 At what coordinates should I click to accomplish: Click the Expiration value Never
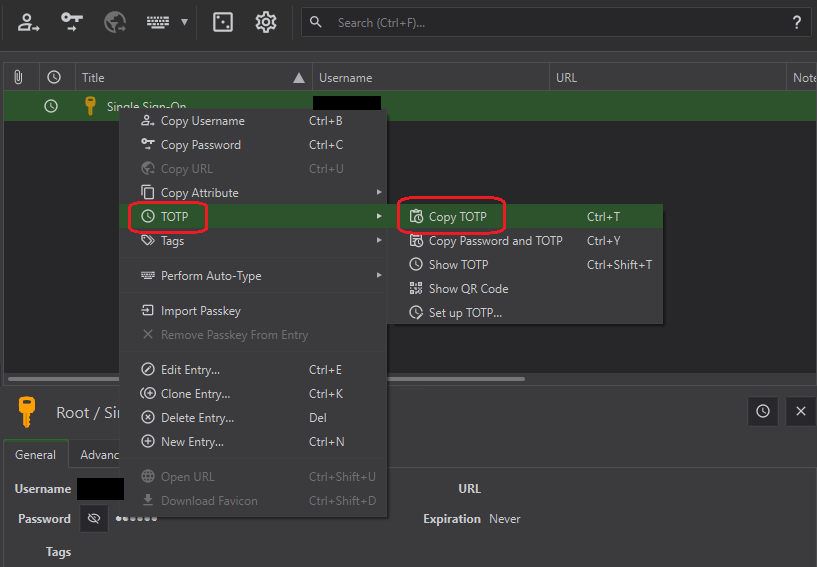pos(504,519)
